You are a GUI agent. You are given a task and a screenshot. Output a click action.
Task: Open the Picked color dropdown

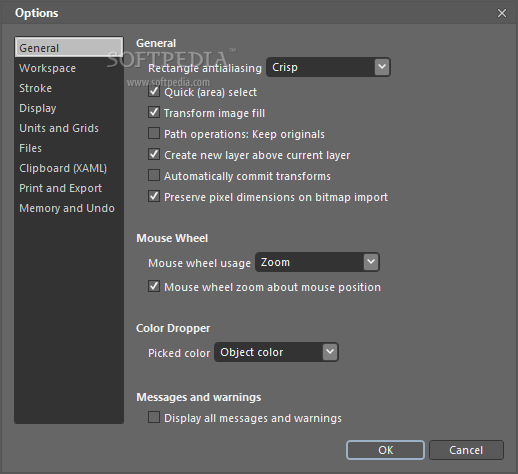[x=276, y=352]
